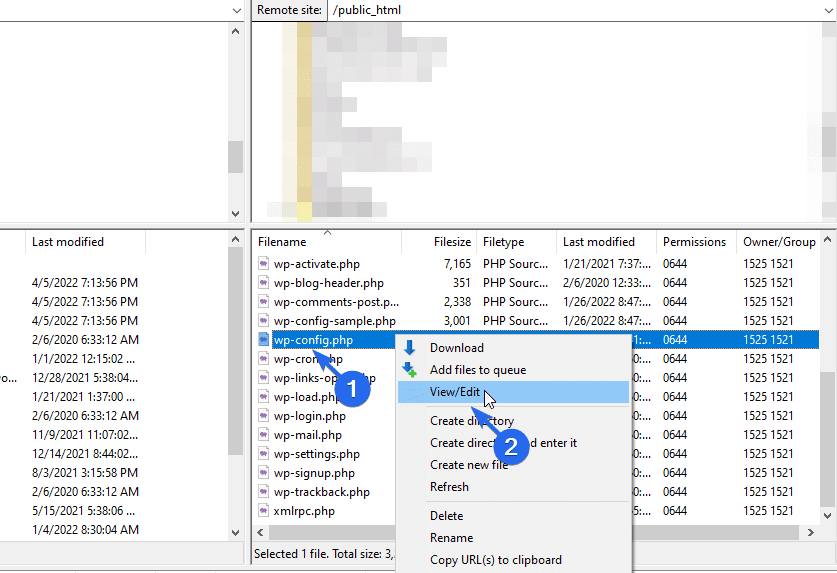Image resolution: width=837 pixels, height=573 pixels.
Task: Click the 2,338 filesize value
Action: point(457,302)
